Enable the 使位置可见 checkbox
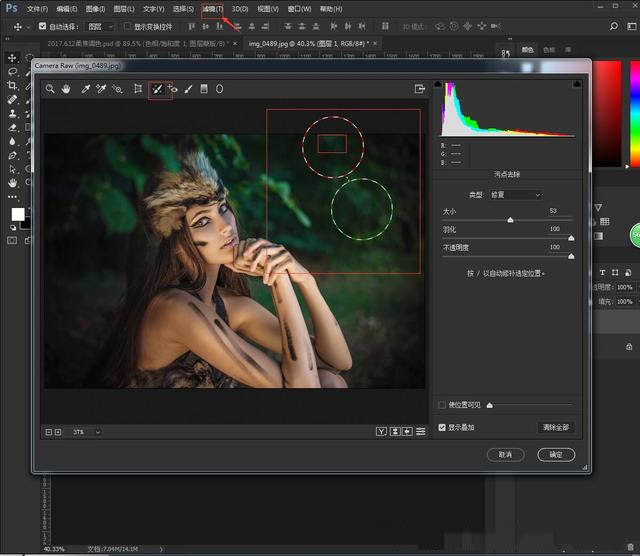 click(443, 405)
